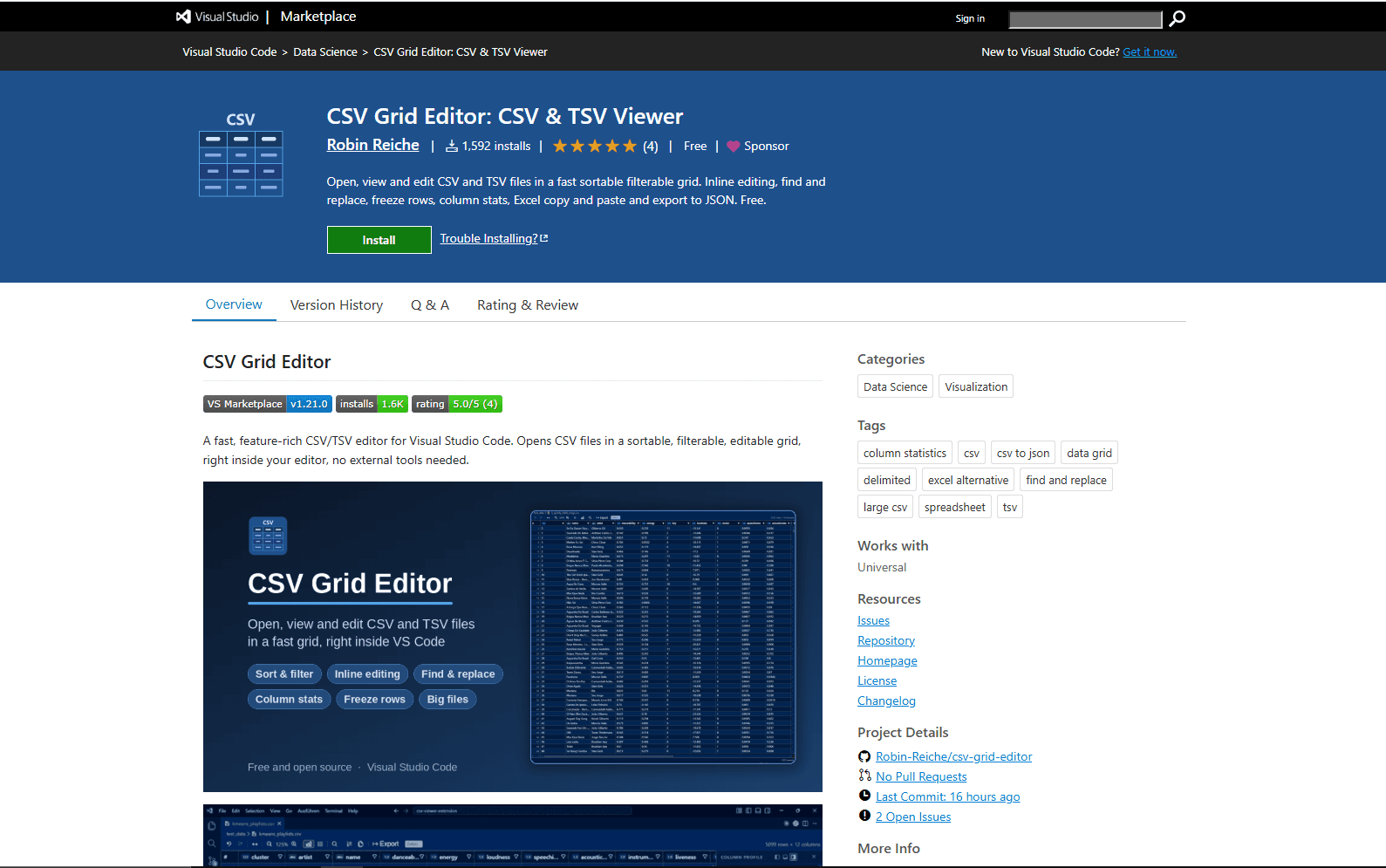Image resolution: width=1386 pixels, height=868 pixels.
Task: Switch to the Overview tab
Action: (234, 304)
